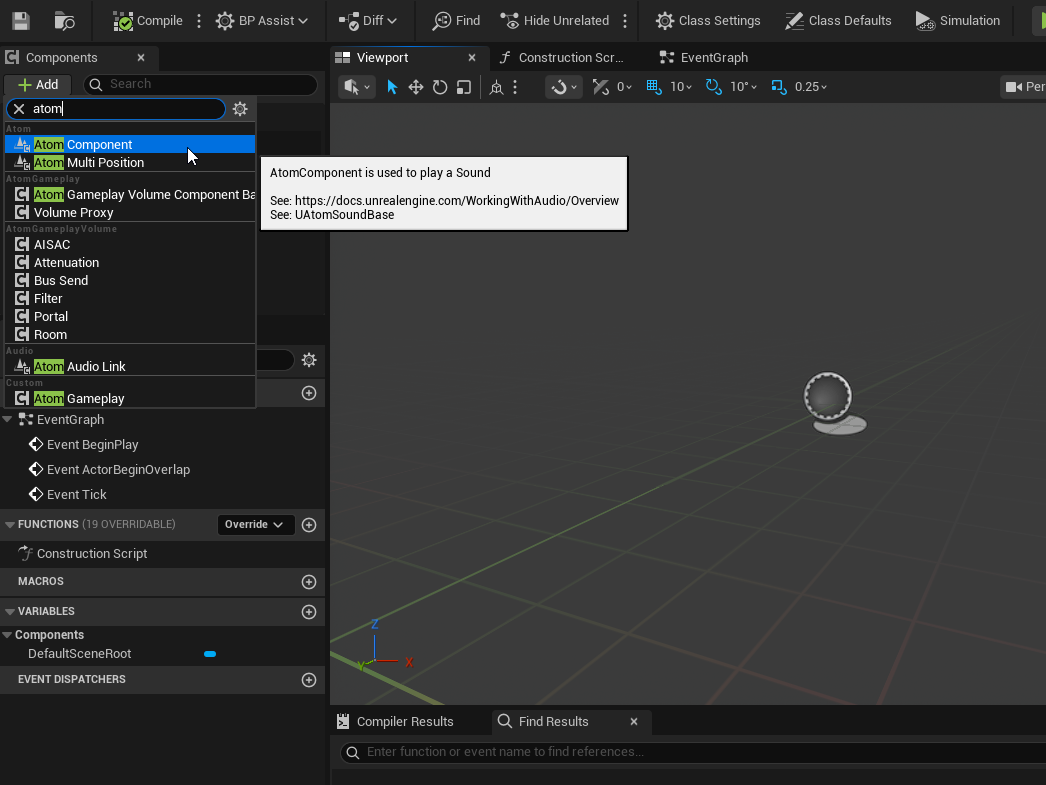Select Atom Audio Link component
Image resolution: width=1046 pixels, height=785 pixels.
click(130, 366)
